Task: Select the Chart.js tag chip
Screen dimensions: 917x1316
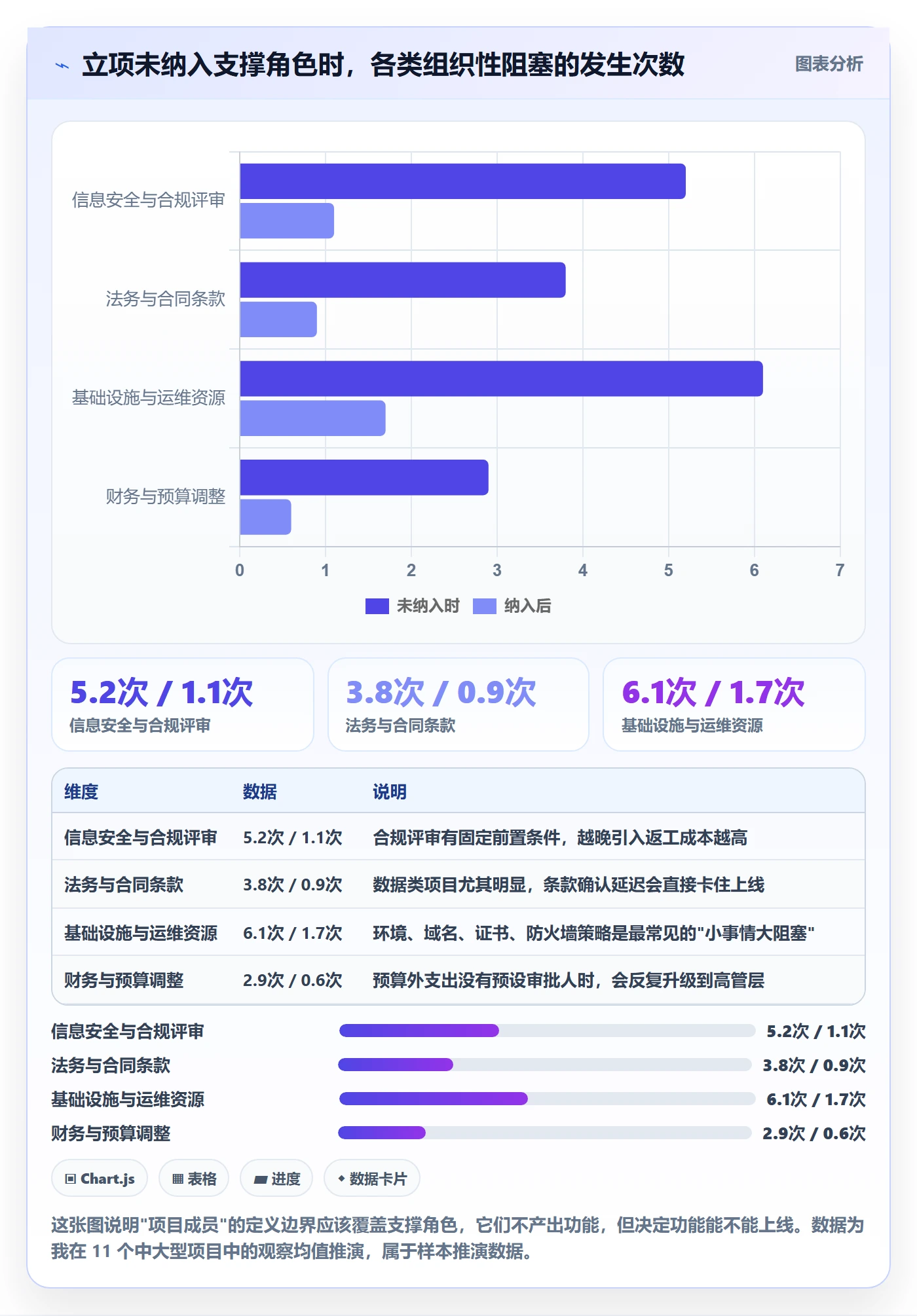Action: [100, 1179]
